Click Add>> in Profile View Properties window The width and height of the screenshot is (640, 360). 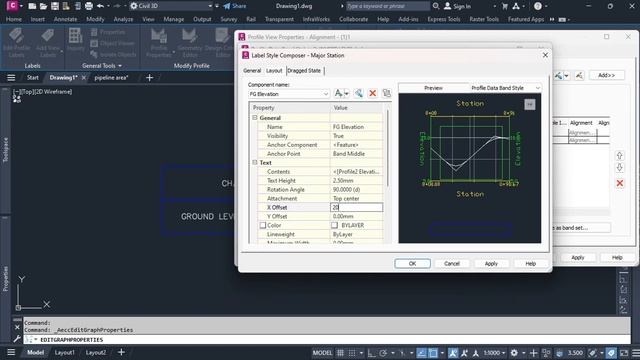click(x=607, y=75)
